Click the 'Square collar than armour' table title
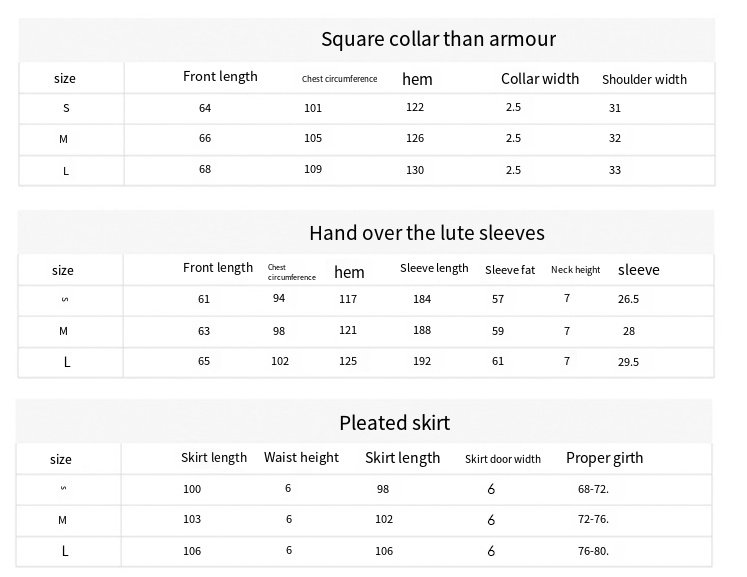Screen dimensions: 747x577 pos(438,40)
